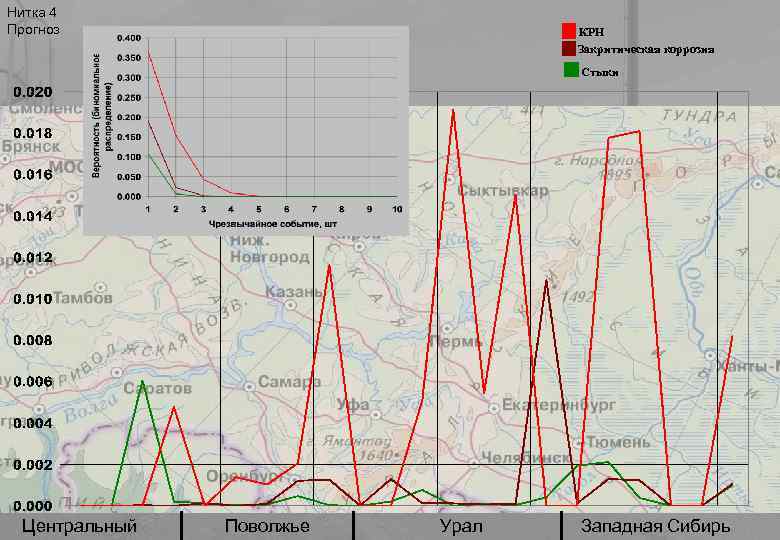
Task: Click the Самара map label
Action: (x=290, y=382)
